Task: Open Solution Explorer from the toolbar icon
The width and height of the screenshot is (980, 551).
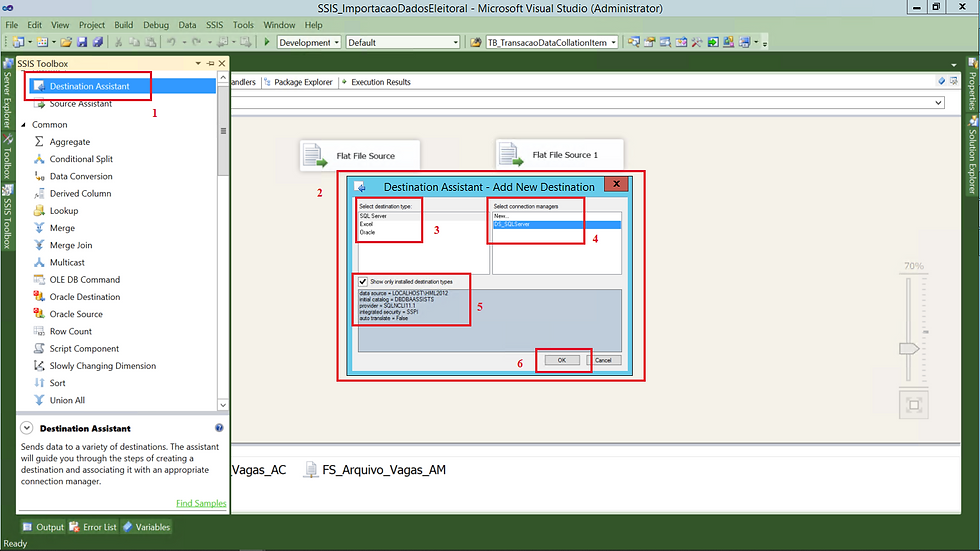Action: coord(634,42)
